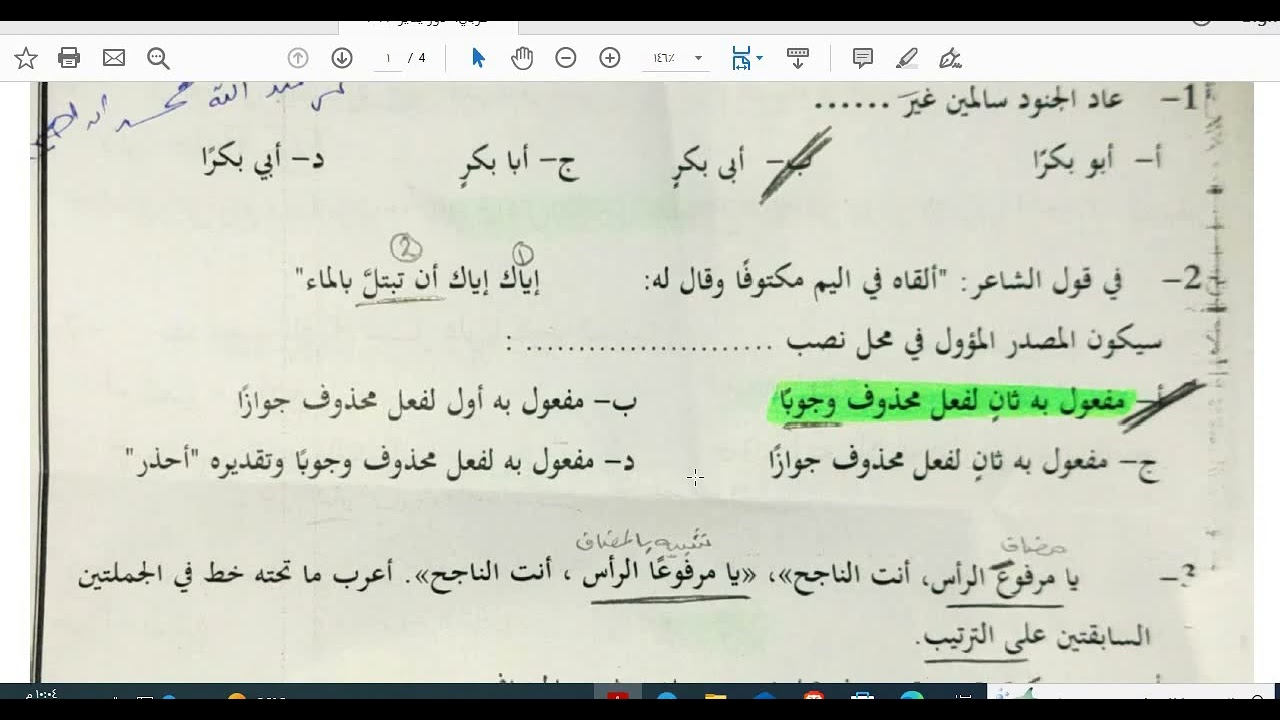Click the phrase 'إياك إياك أن تبتلّ بالماء'
Screen dimensions: 1280x720
tap(418, 281)
